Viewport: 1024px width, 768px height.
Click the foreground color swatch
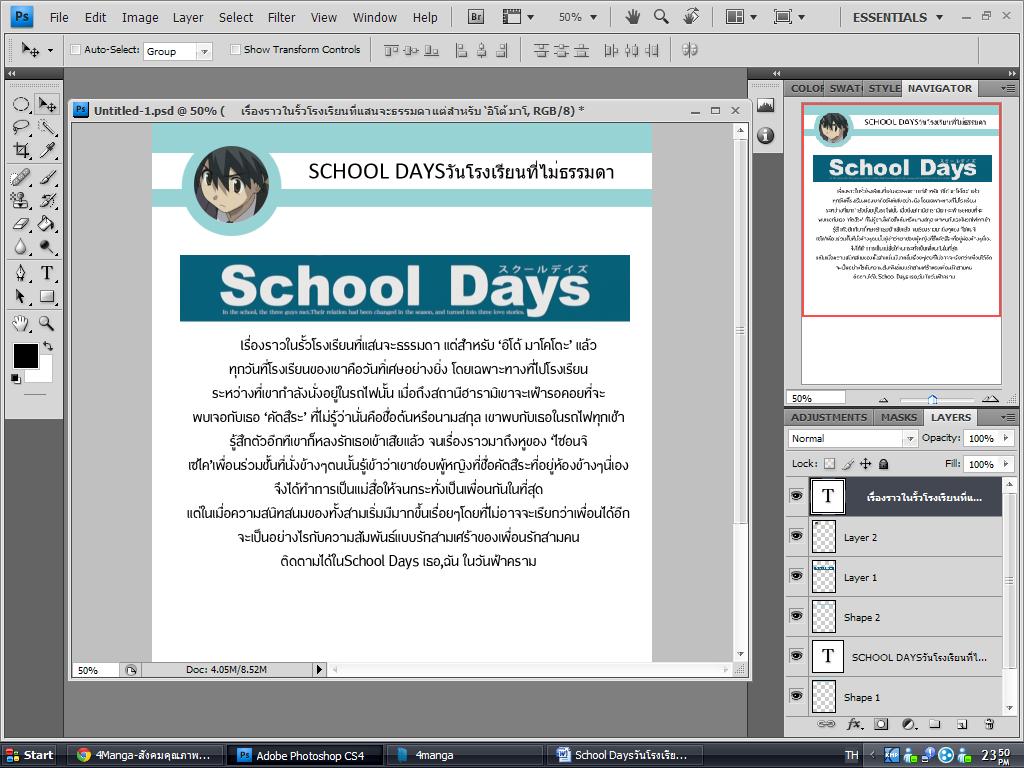pyautogui.click(x=25, y=357)
